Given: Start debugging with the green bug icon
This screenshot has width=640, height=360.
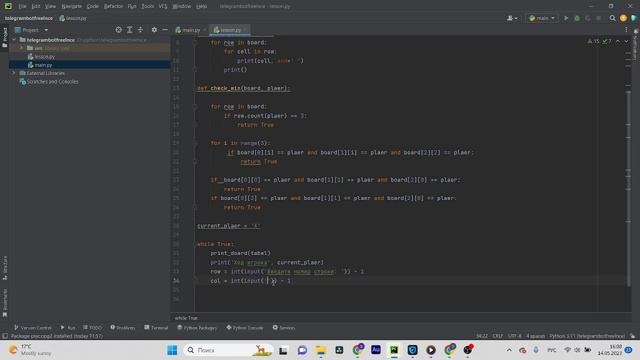Looking at the screenshot, I should (x=577, y=18).
